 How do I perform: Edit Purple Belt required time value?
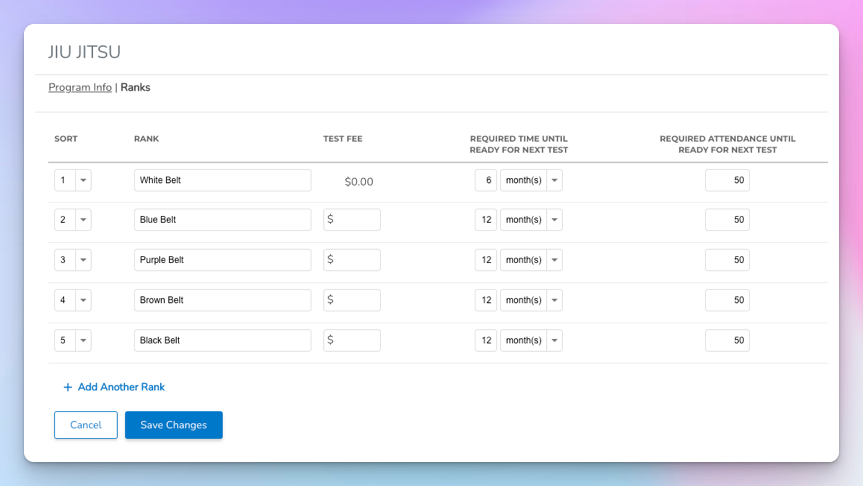tap(486, 260)
